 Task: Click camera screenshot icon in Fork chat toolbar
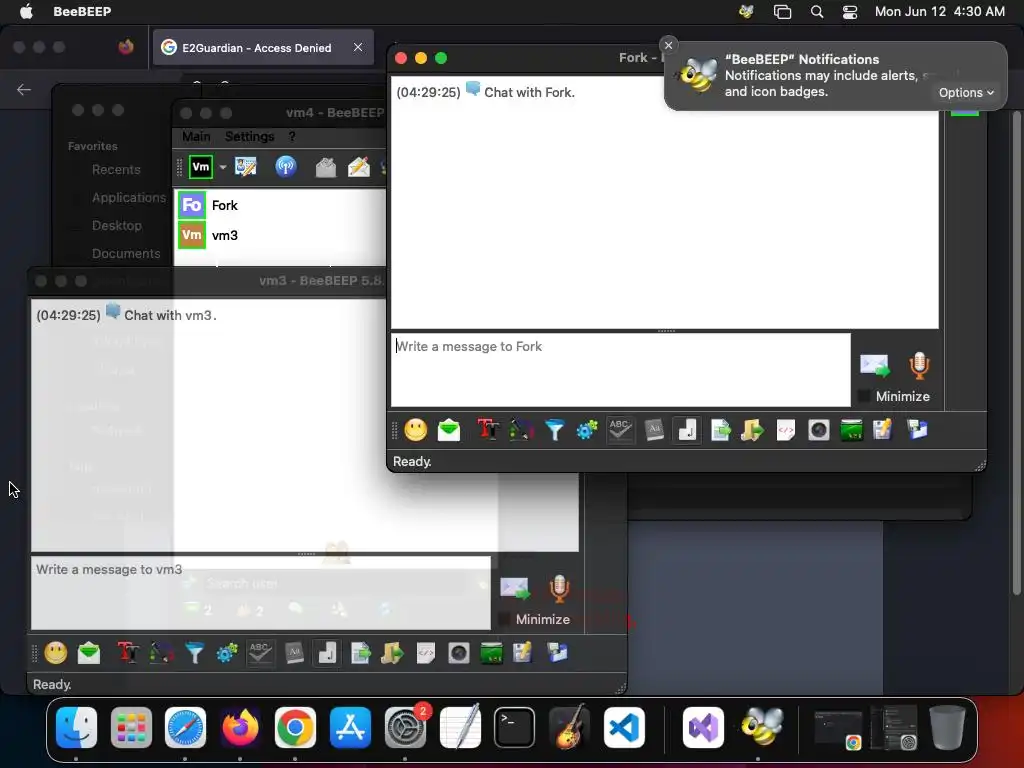coord(818,430)
